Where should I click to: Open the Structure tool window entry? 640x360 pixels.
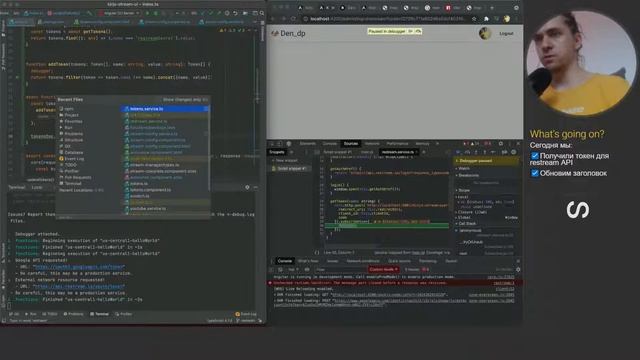[73, 140]
